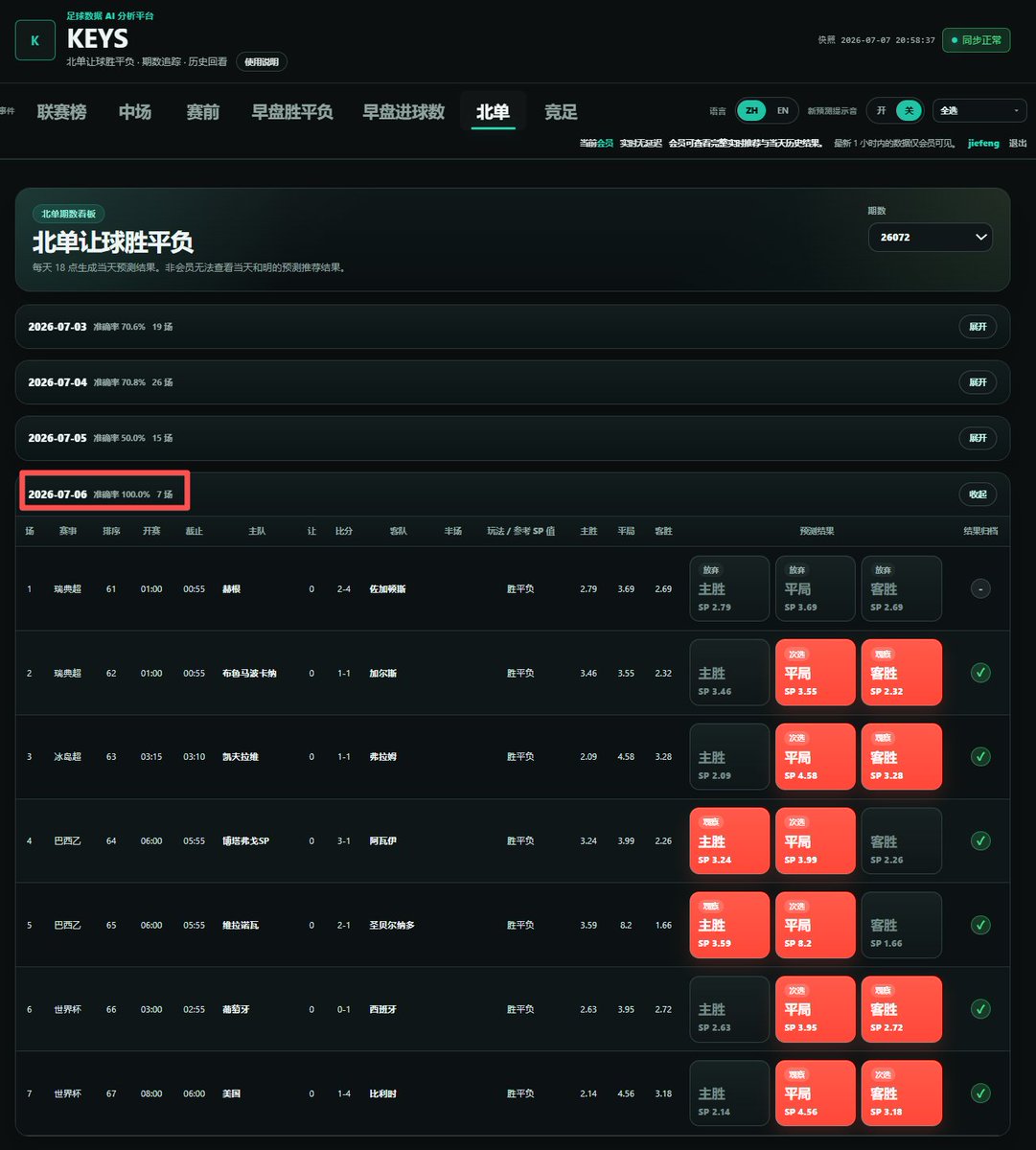Click the result checkmark in the 维拉诺瓦 row

tap(979, 925)
